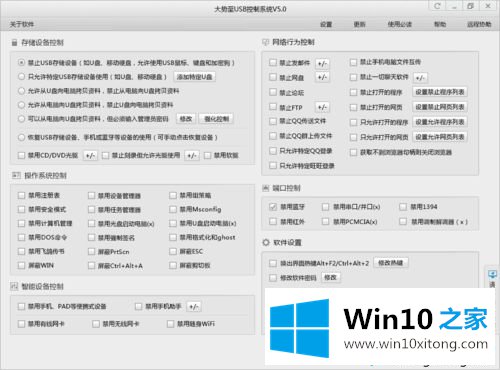Open the 使用必读 menu
The image size is (500, 370).
coord(400,24)
